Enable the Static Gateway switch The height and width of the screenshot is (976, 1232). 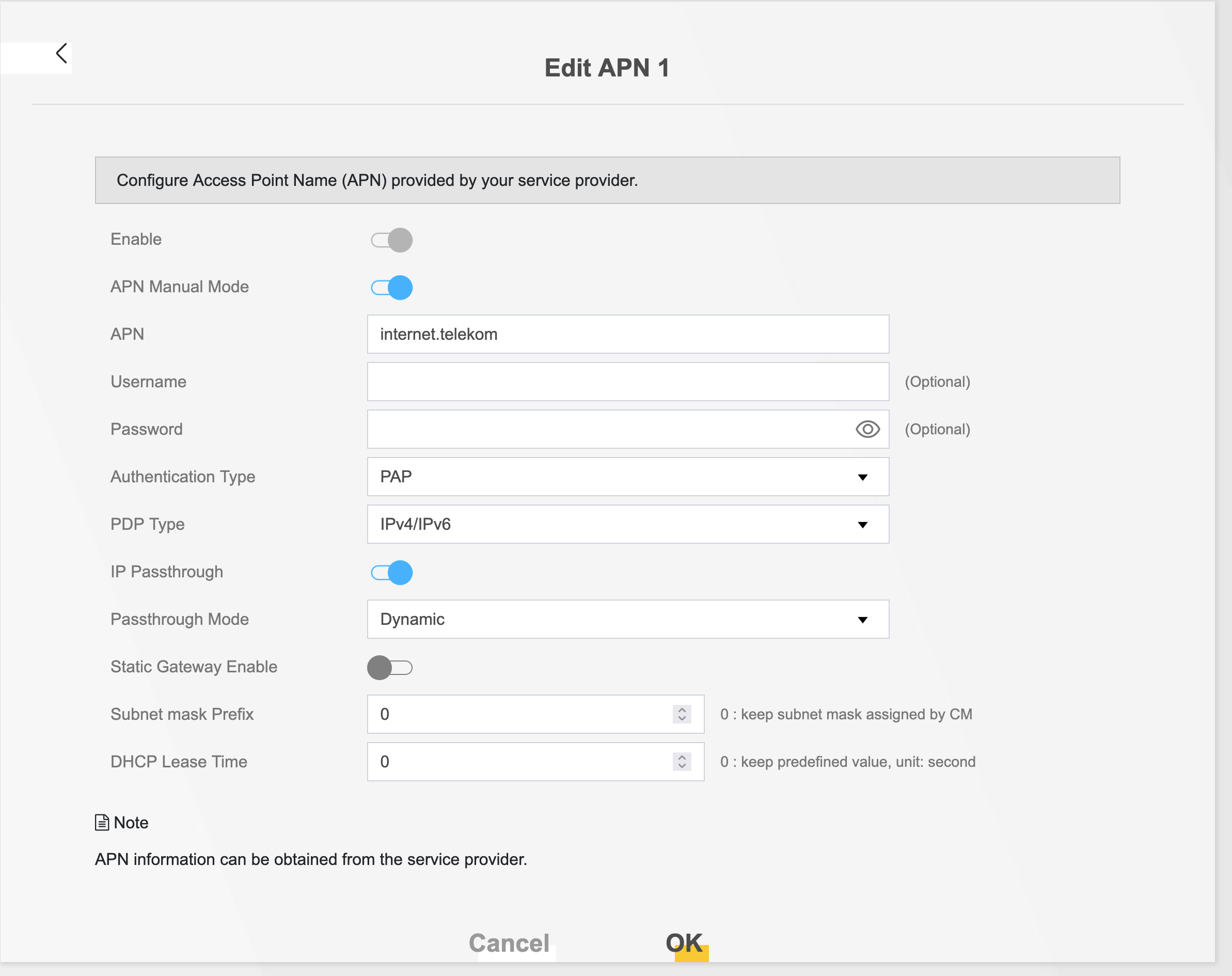point(390,667)
